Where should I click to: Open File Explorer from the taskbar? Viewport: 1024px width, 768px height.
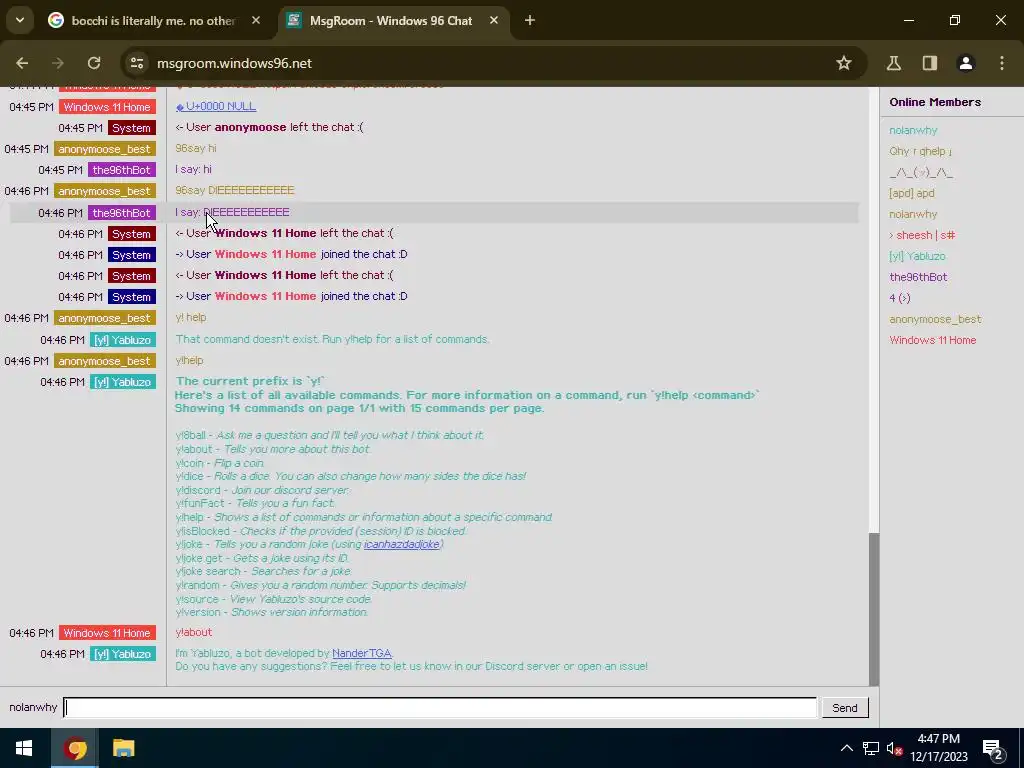tap(123, 748)
